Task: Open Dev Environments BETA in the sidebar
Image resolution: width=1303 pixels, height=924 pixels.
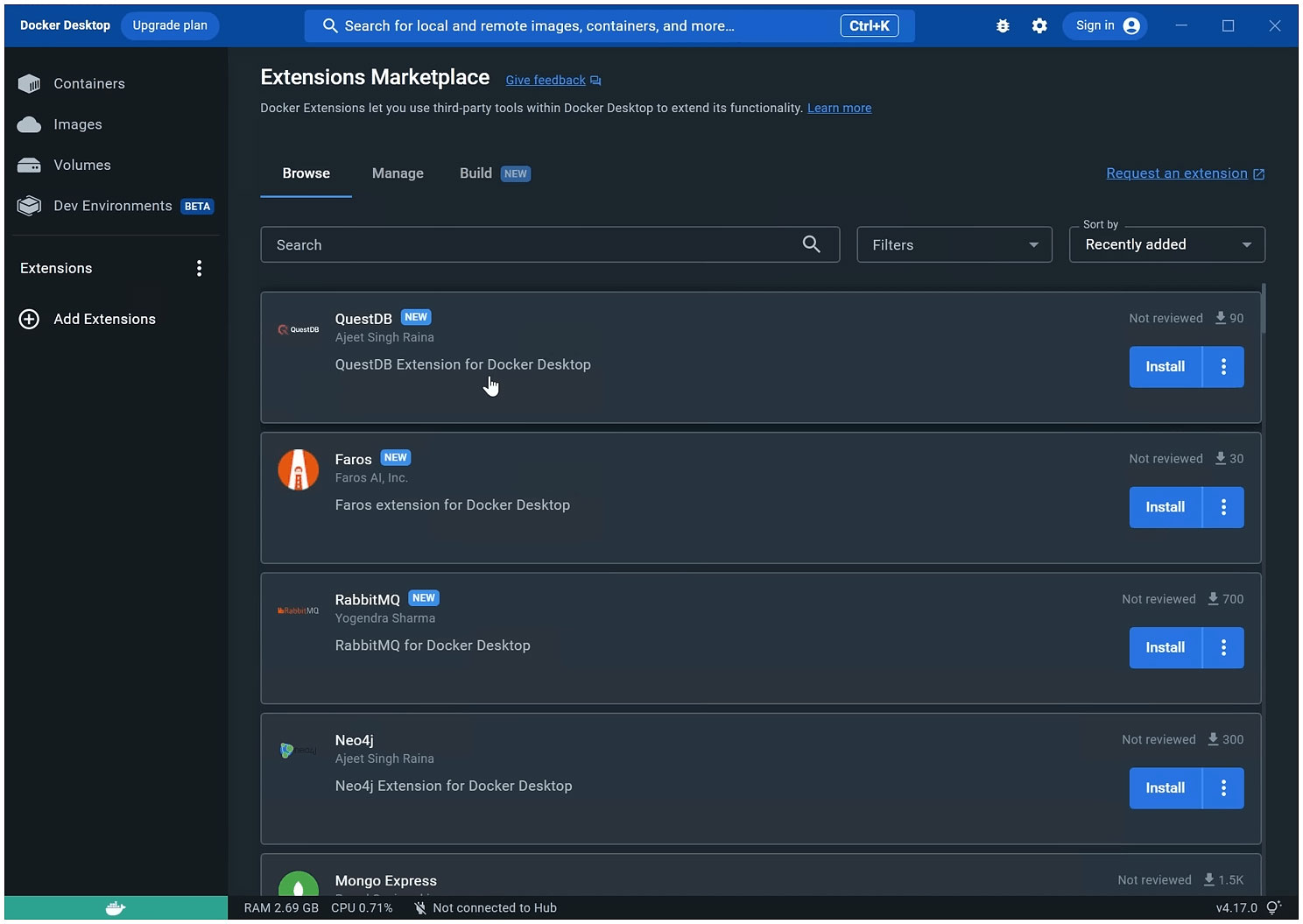Action: click(114, 206)
